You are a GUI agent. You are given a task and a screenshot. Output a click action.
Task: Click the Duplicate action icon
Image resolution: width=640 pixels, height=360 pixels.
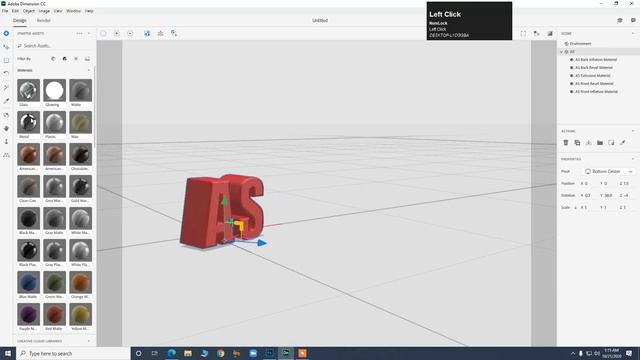click(x=577, y=143)
